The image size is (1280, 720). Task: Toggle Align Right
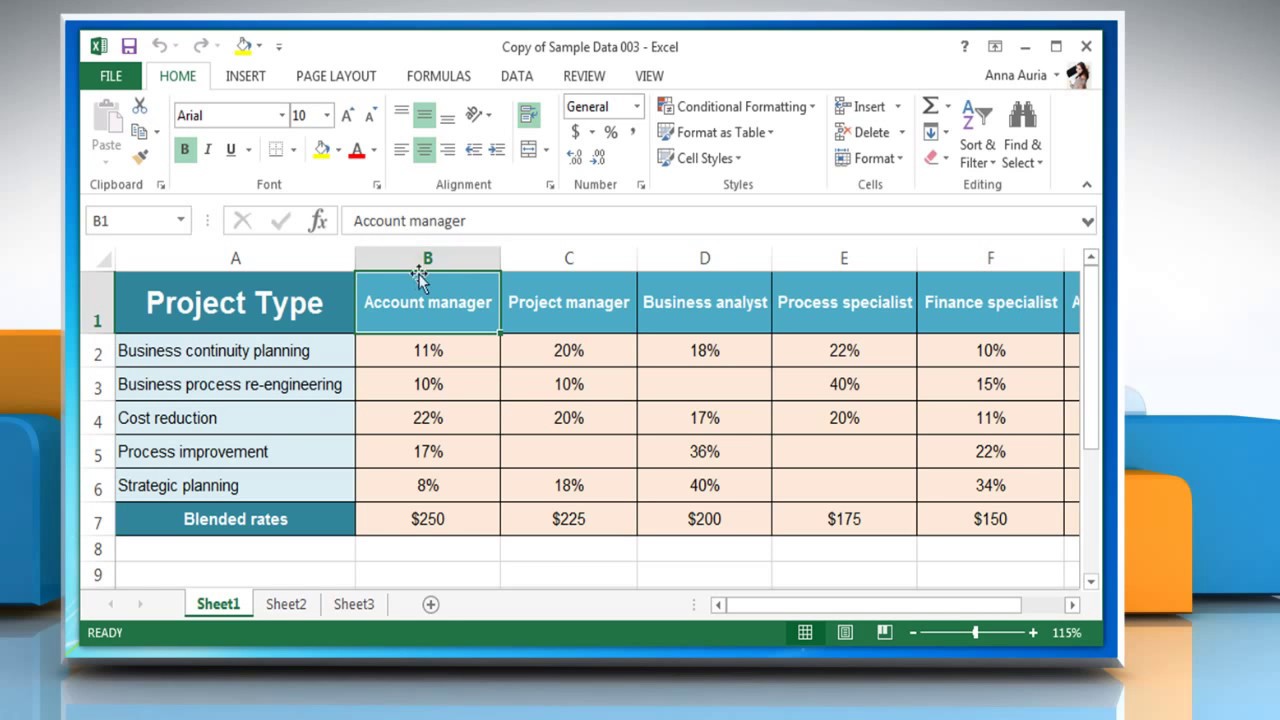pyautogui.click(x=448, y=150)
